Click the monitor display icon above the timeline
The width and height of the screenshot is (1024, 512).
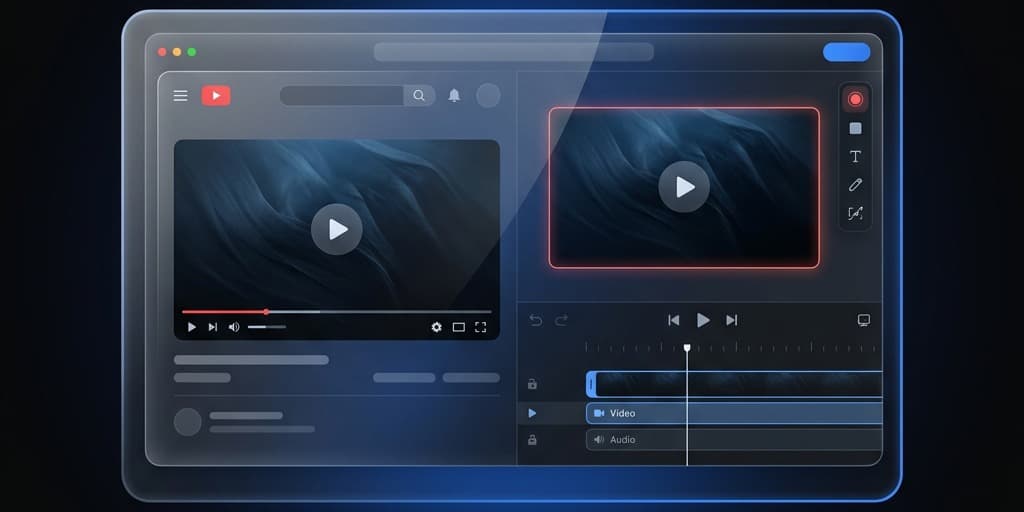(863, 320)
